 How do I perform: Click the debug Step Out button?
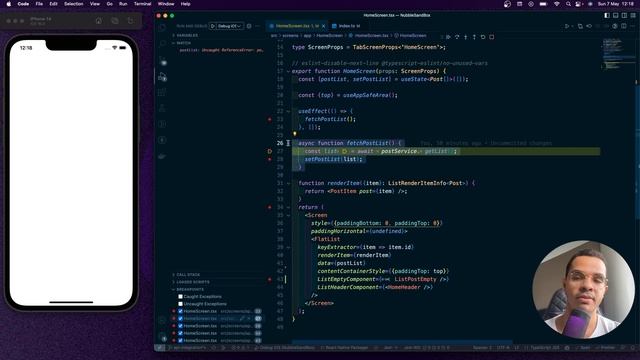(x=474, y=37)
